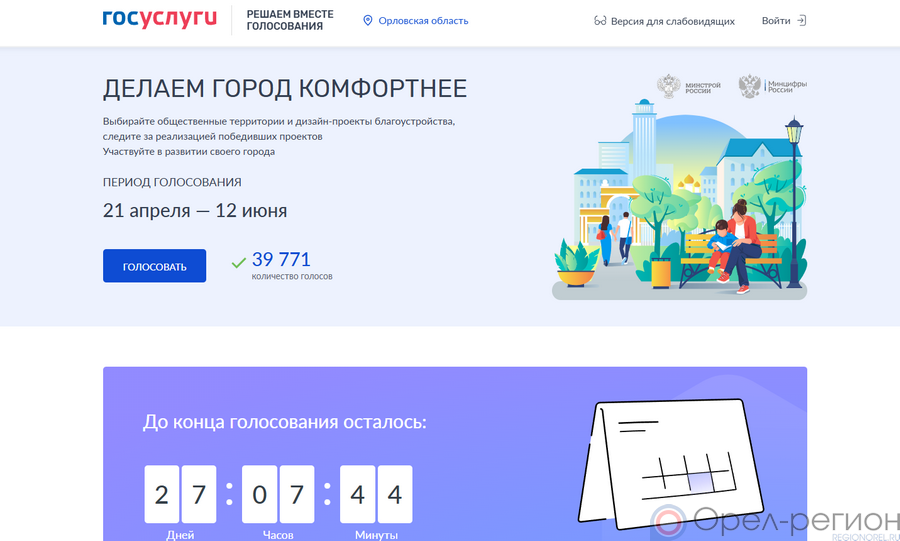Screen dimensions: 900x541
Task: Click the Госуслуги logo
Action: coord(159,20)
